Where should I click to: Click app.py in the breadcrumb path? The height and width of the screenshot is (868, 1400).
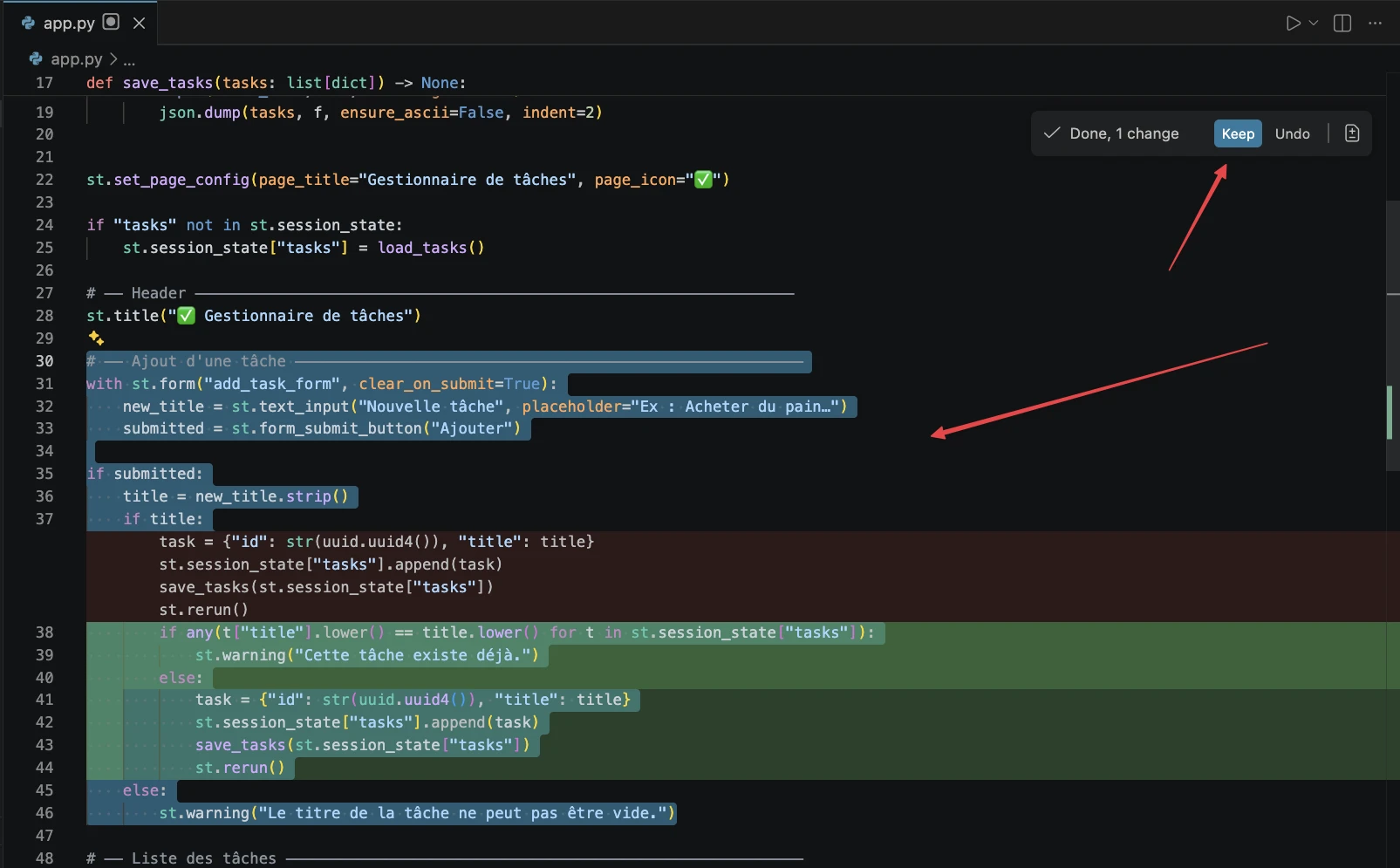[76, 59]
